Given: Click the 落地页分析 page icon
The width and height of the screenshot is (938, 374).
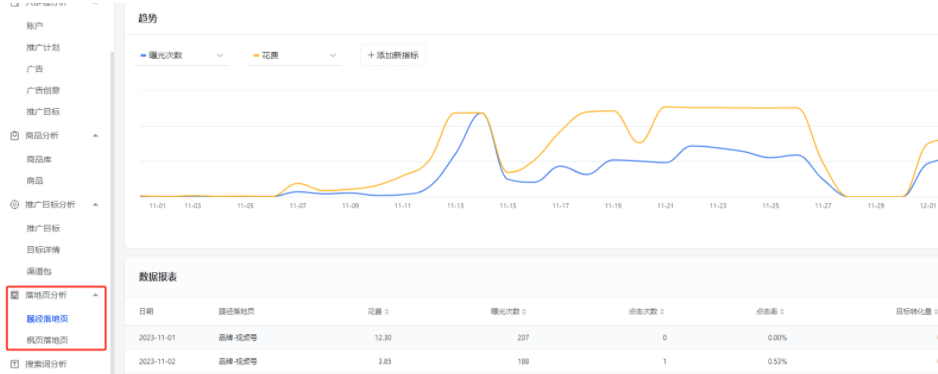Looking at the screenshot, I should point(15,295).
